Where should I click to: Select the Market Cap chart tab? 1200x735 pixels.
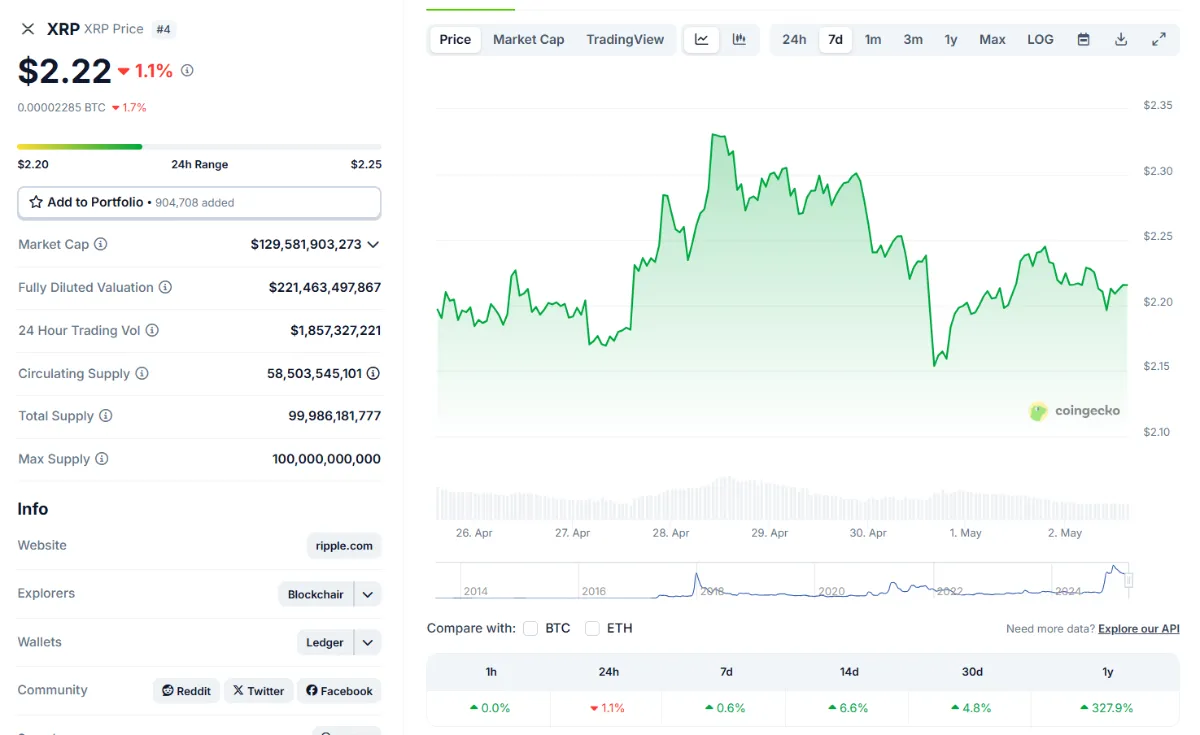pyautogui.click(x=528, y=40)
